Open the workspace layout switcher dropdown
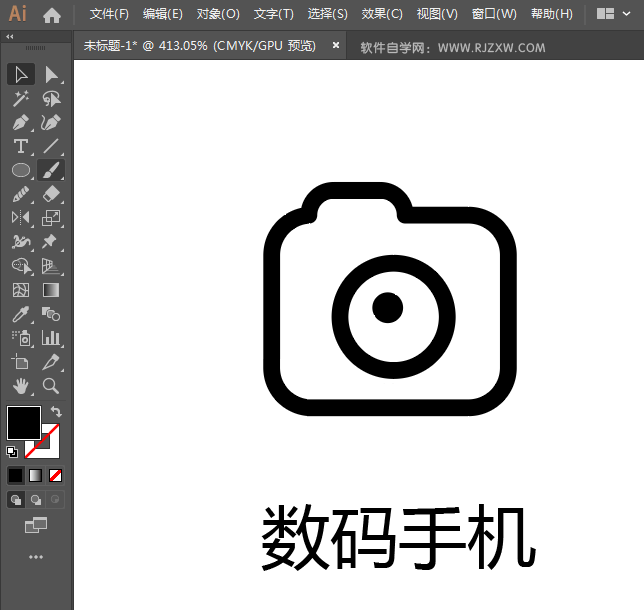Image resolution: width=644 pixels, height=610 pixels. [613, 14]
